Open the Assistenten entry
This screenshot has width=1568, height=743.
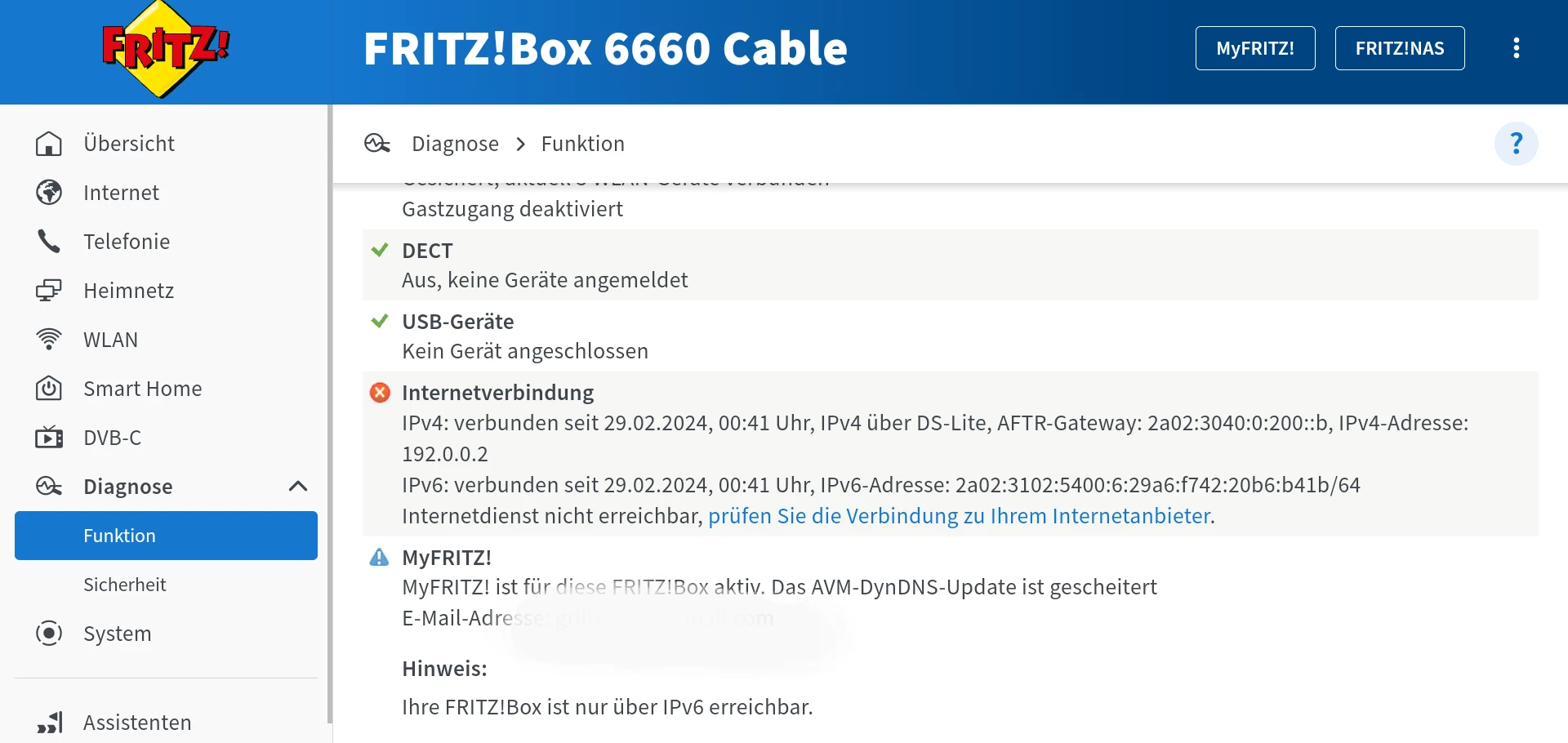[x=137, y=723]
